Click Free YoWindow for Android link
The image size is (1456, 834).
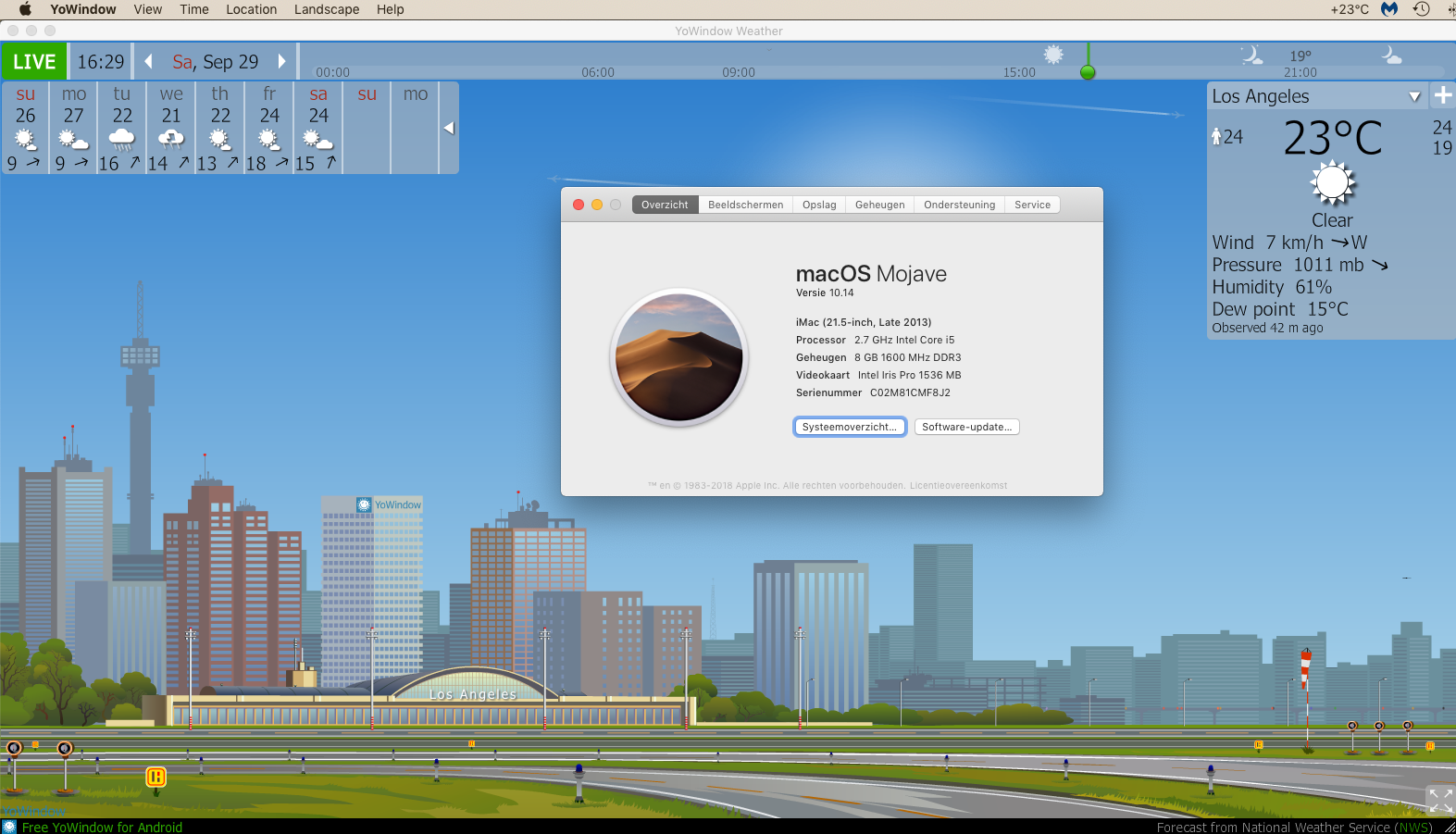click(102, 827)
